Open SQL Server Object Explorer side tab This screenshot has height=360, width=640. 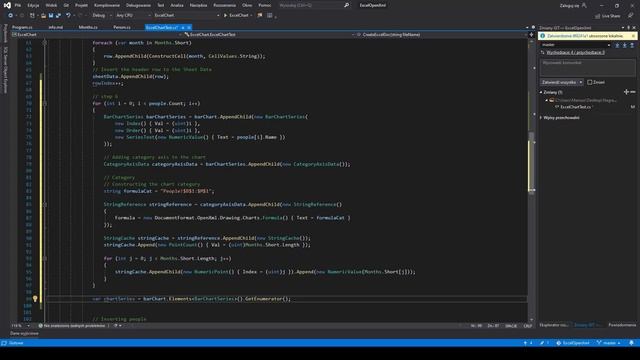[x=5, y=70]
